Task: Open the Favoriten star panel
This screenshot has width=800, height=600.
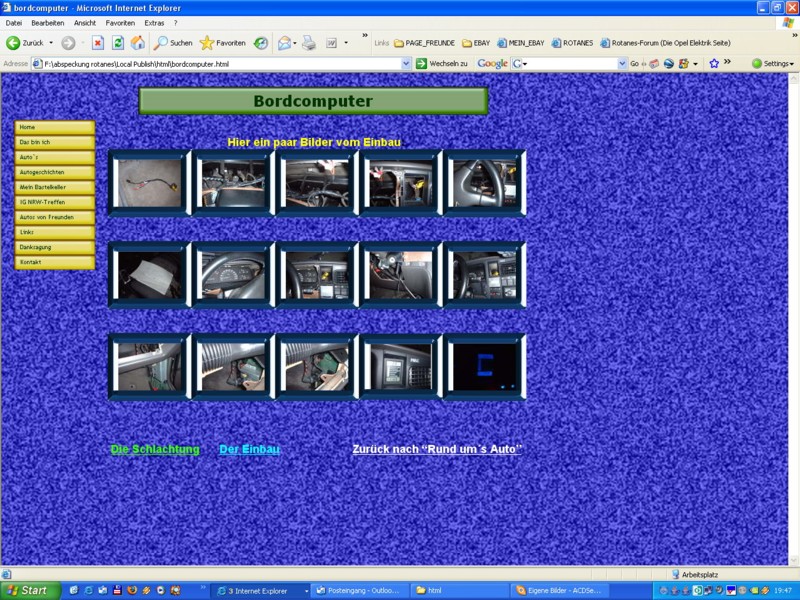Action: [x=222, y=43]
